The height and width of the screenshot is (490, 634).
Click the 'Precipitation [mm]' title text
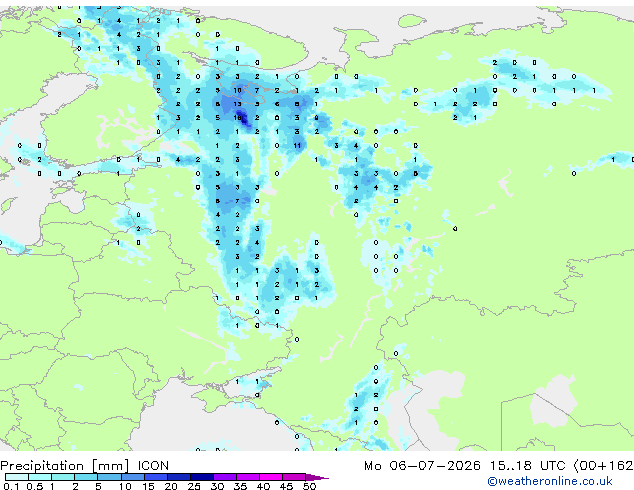pyautogui.click(x=65, y=466)
